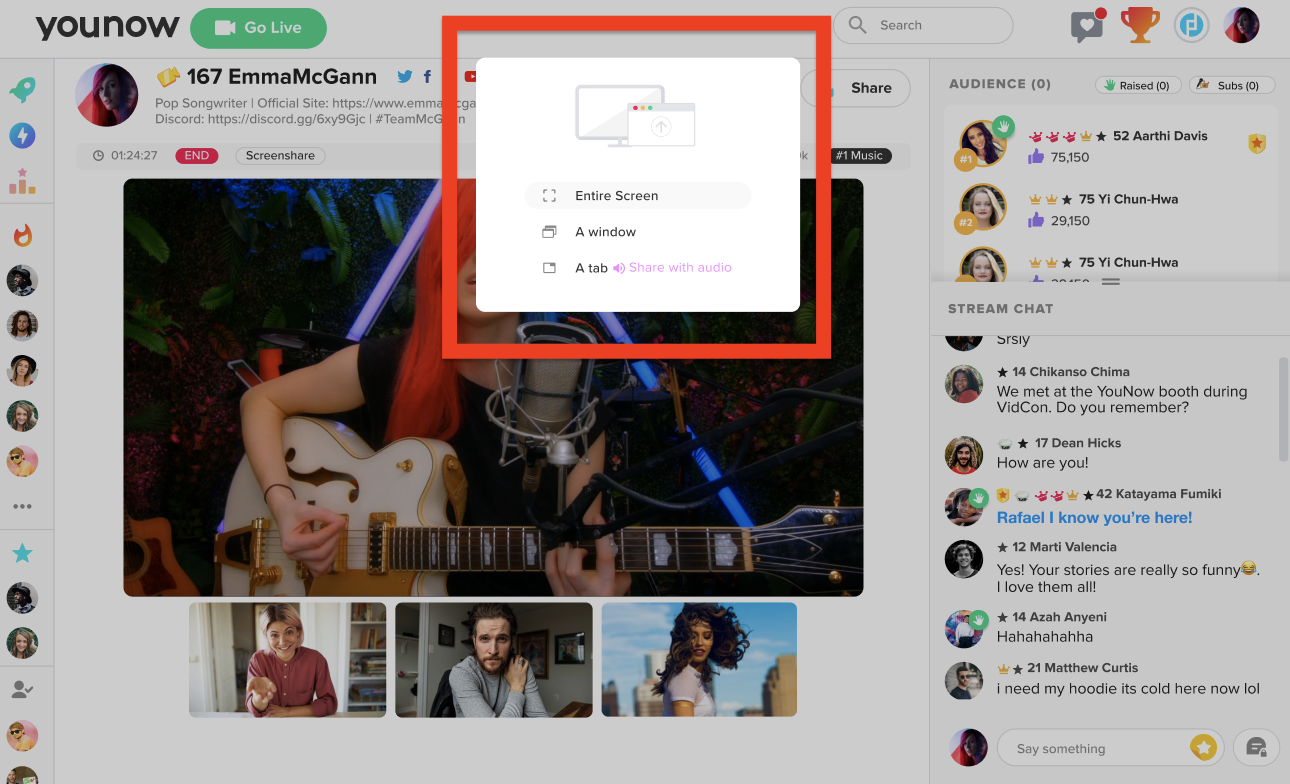Open the trophy icon in top bar

coord(1140,26)
